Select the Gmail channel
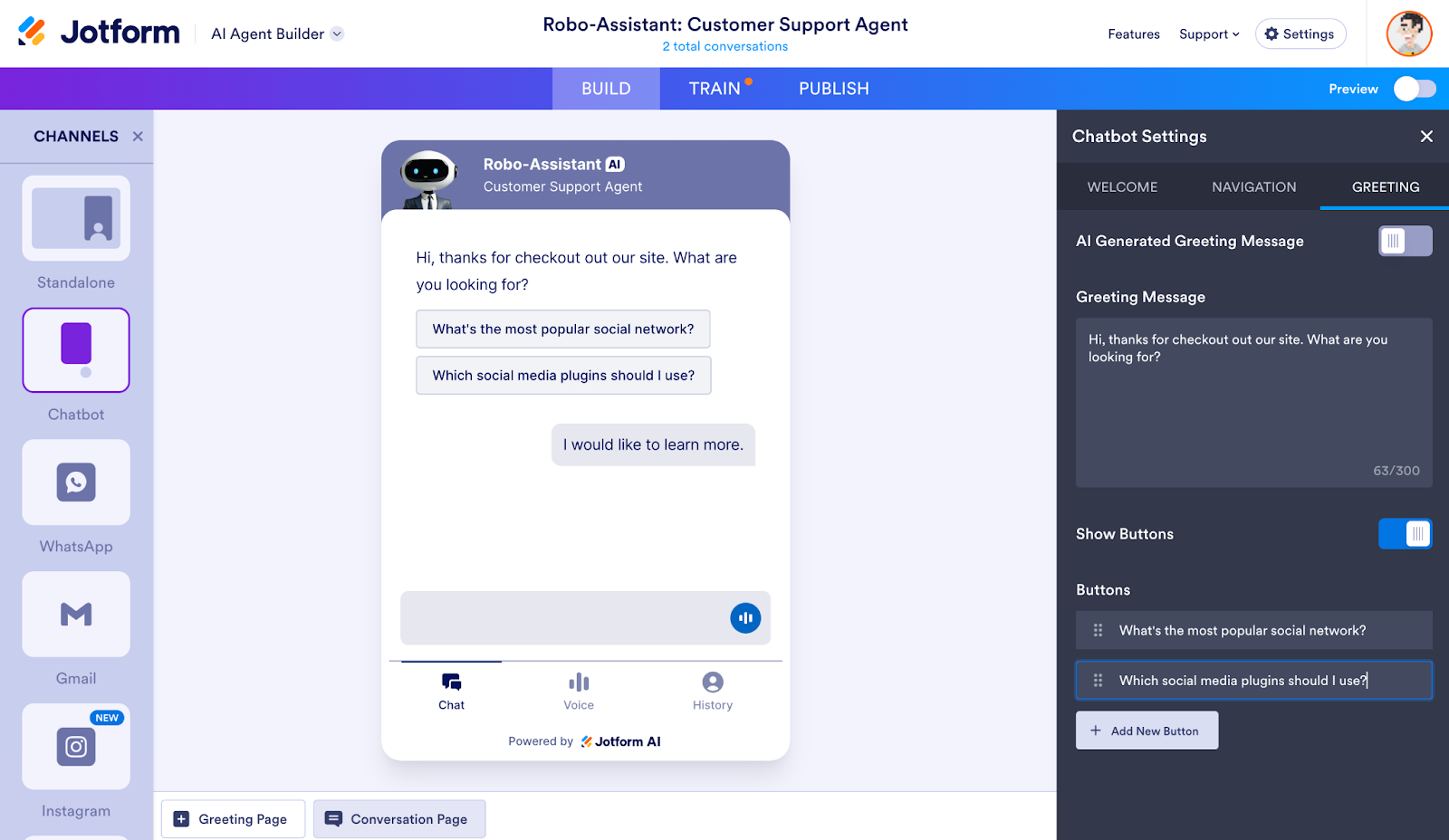The width and height of the screenshot is (1449, 840). (x=75, y=614)
